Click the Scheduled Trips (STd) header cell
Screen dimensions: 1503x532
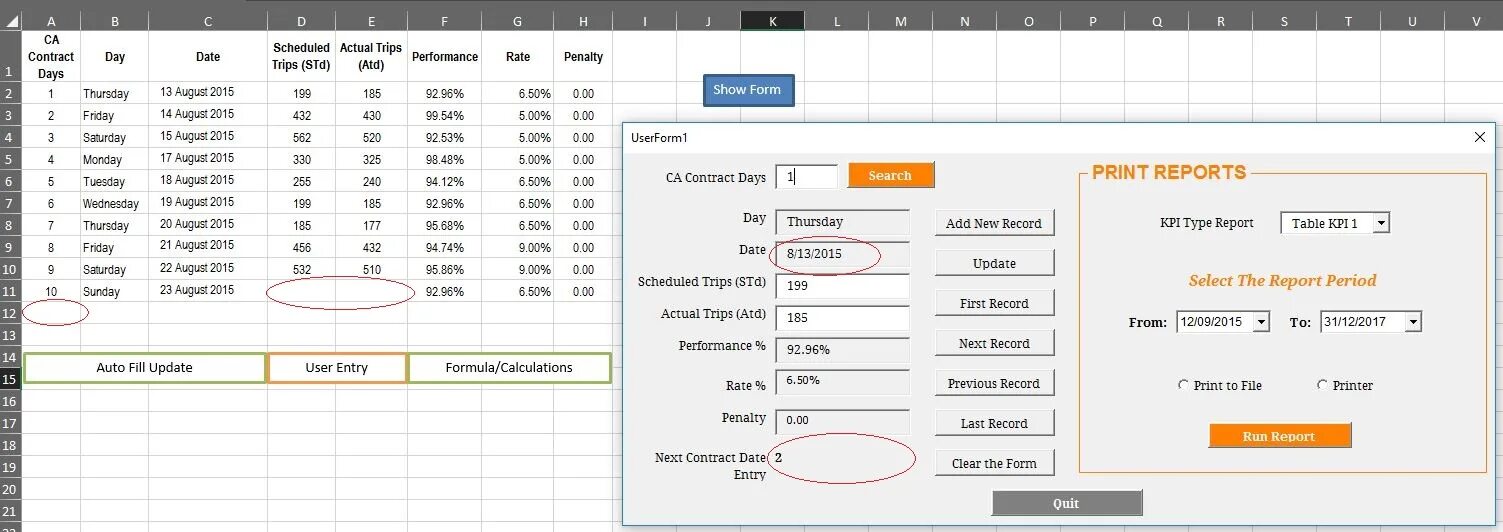click(301, 56)
